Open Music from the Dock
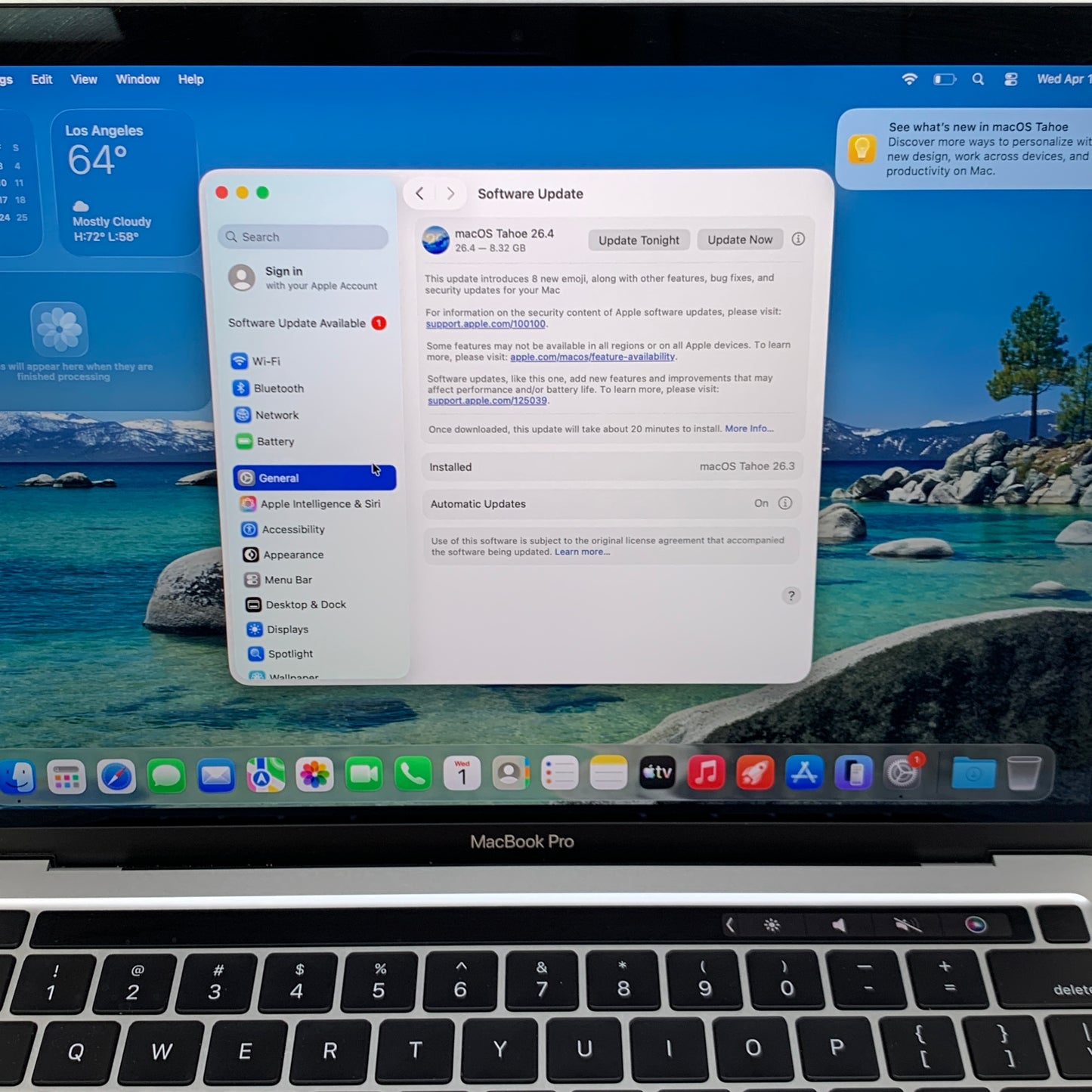The height and width of the screenshot is (1092, 1092). click(705, 772)
